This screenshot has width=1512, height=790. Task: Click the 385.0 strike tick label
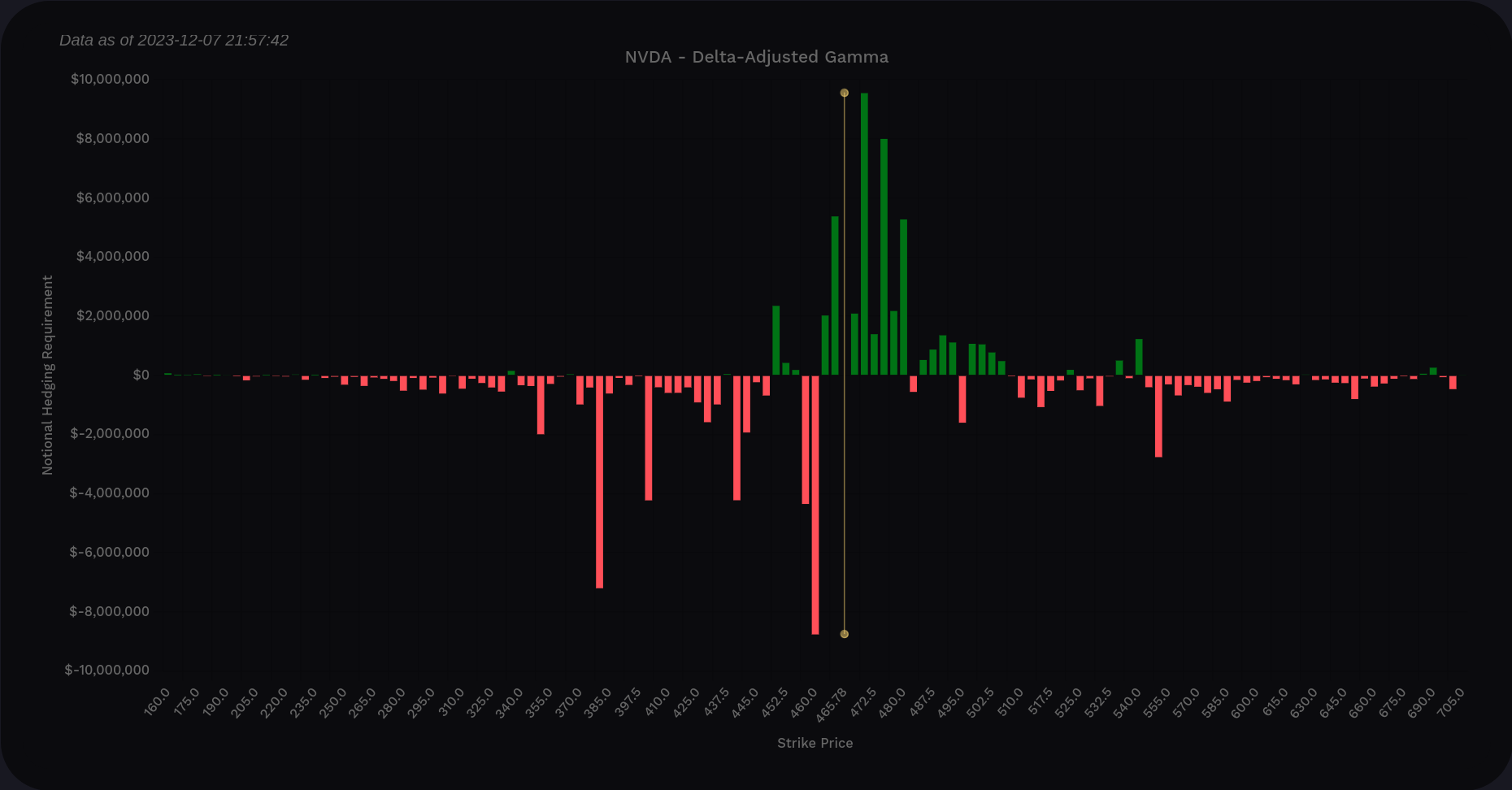(597, 701)
